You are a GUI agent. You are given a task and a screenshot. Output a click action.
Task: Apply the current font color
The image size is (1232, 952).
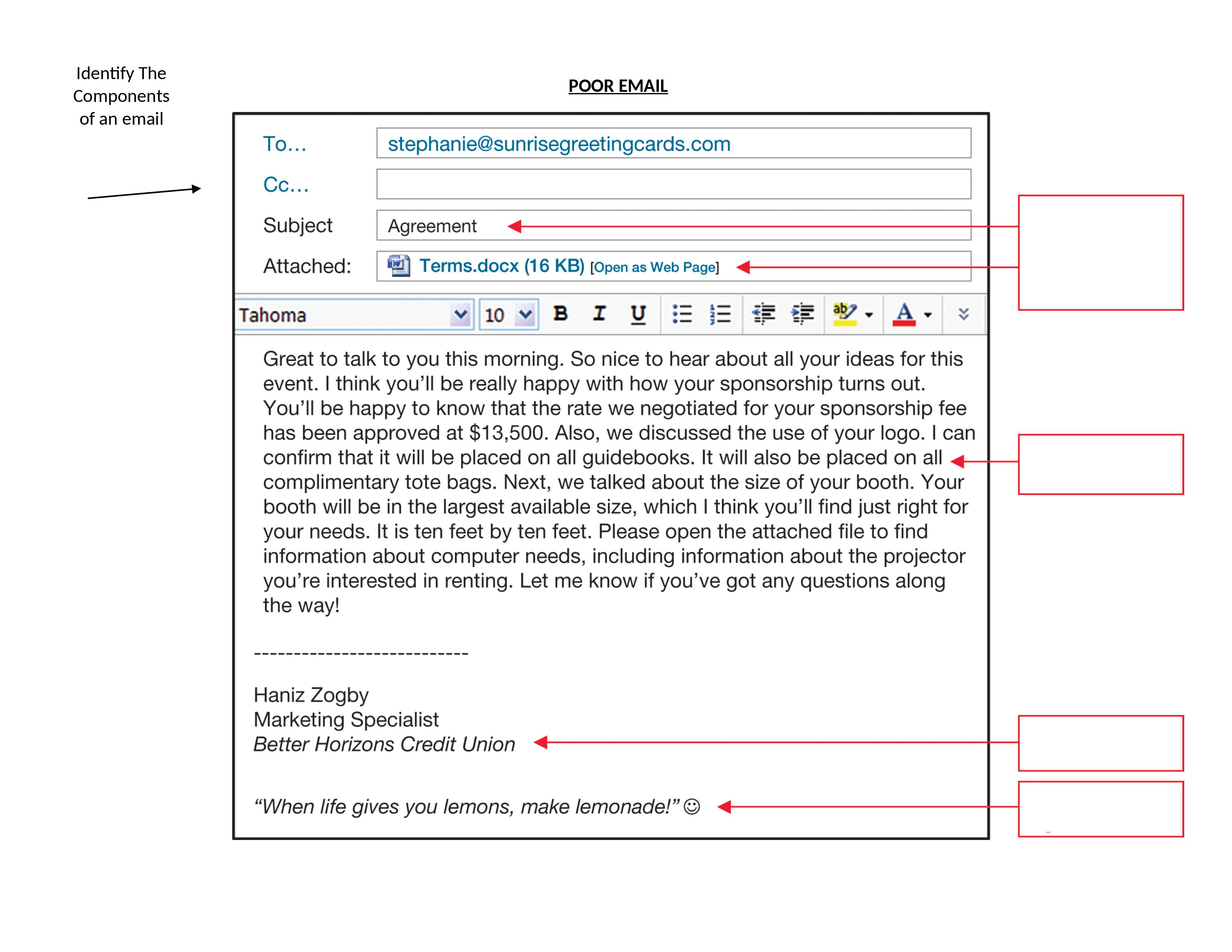coord(905,315)
